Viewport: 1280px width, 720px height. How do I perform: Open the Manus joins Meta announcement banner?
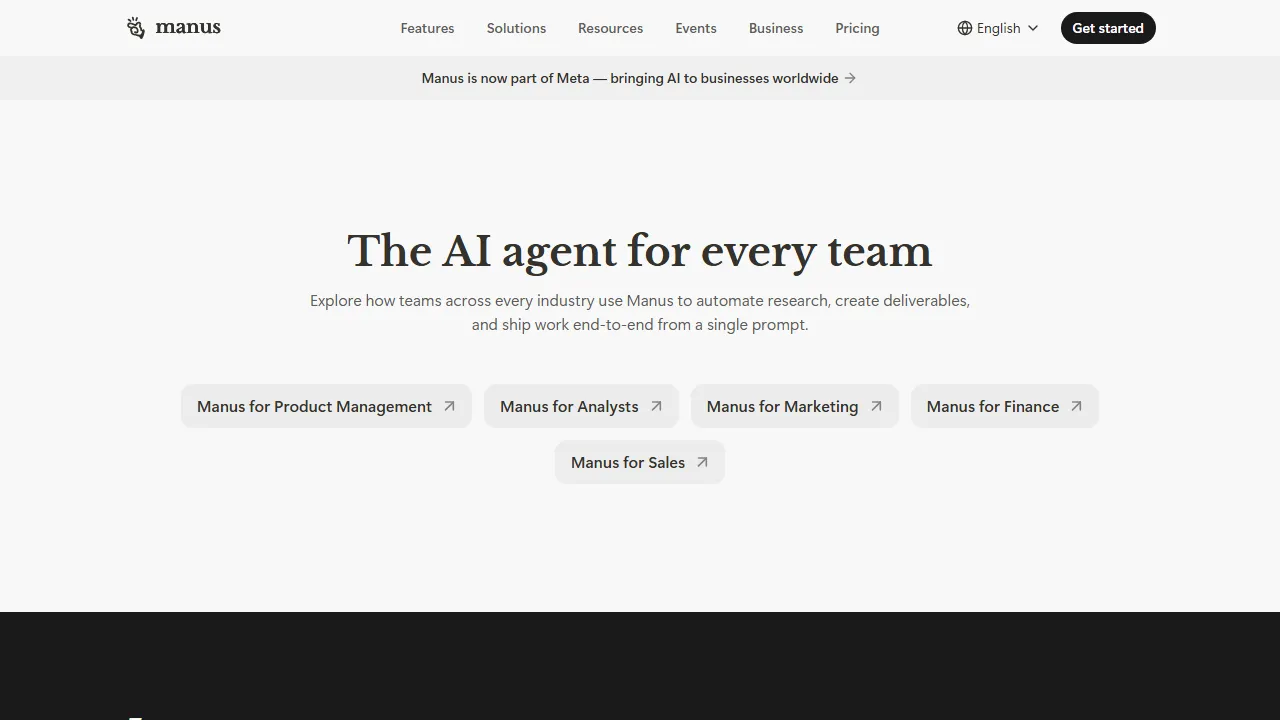click(639, 78)
